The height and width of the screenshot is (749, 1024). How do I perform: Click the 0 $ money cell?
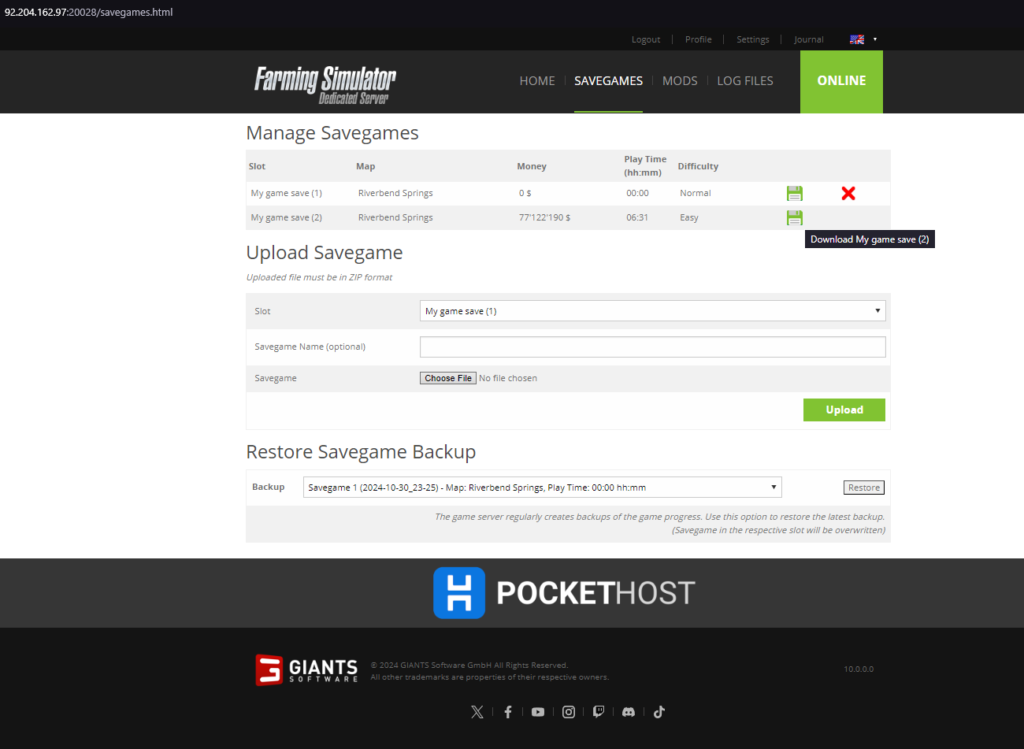(x=525, y=193)
